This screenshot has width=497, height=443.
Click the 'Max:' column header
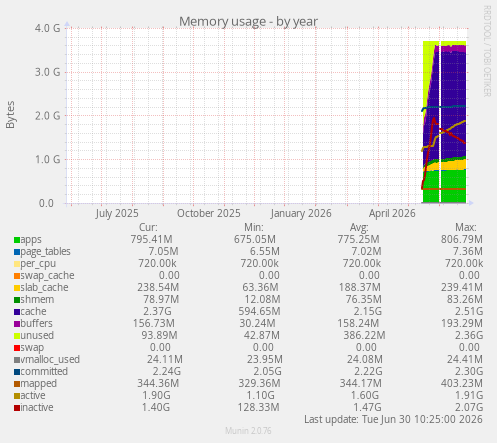click(466, 227)
